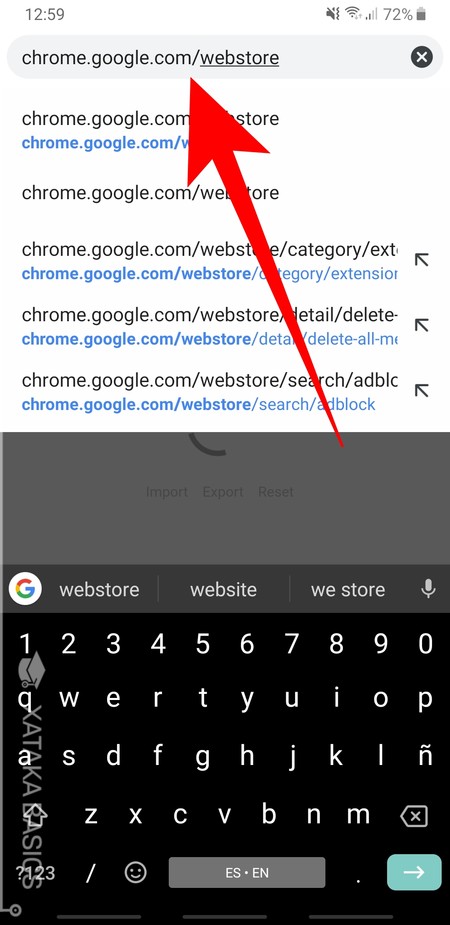
Task: Clear the URL with the X icon
Action: point(421,57)
